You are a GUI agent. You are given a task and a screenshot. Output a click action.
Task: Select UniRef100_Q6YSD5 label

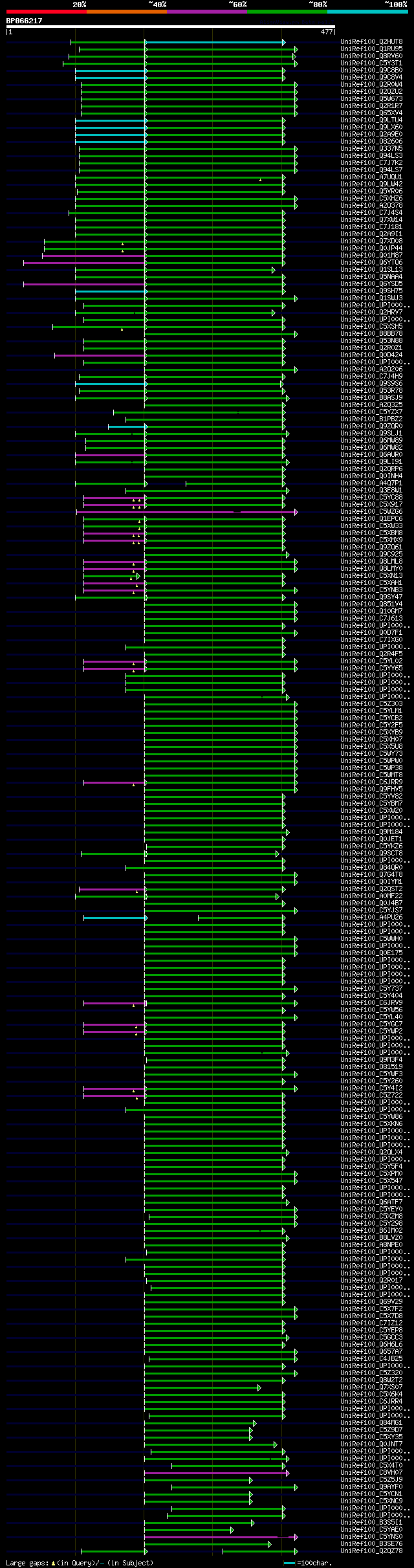click(x=371, y=284)
